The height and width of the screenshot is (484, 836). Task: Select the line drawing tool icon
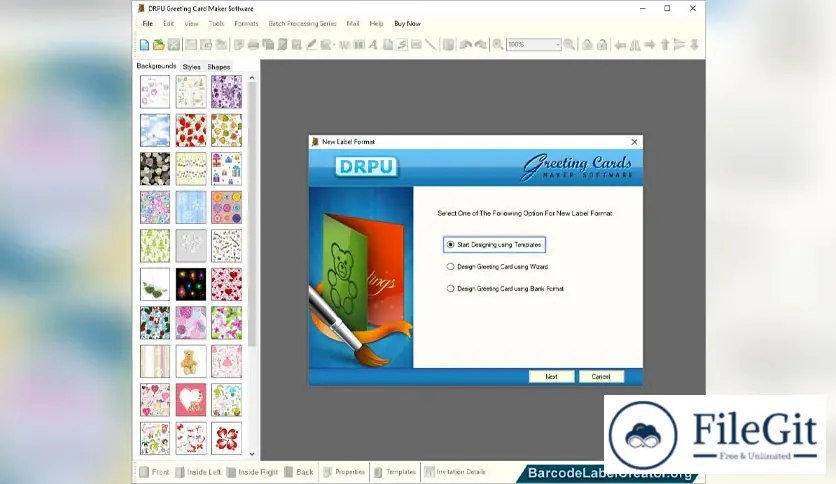tap(431, 45)
